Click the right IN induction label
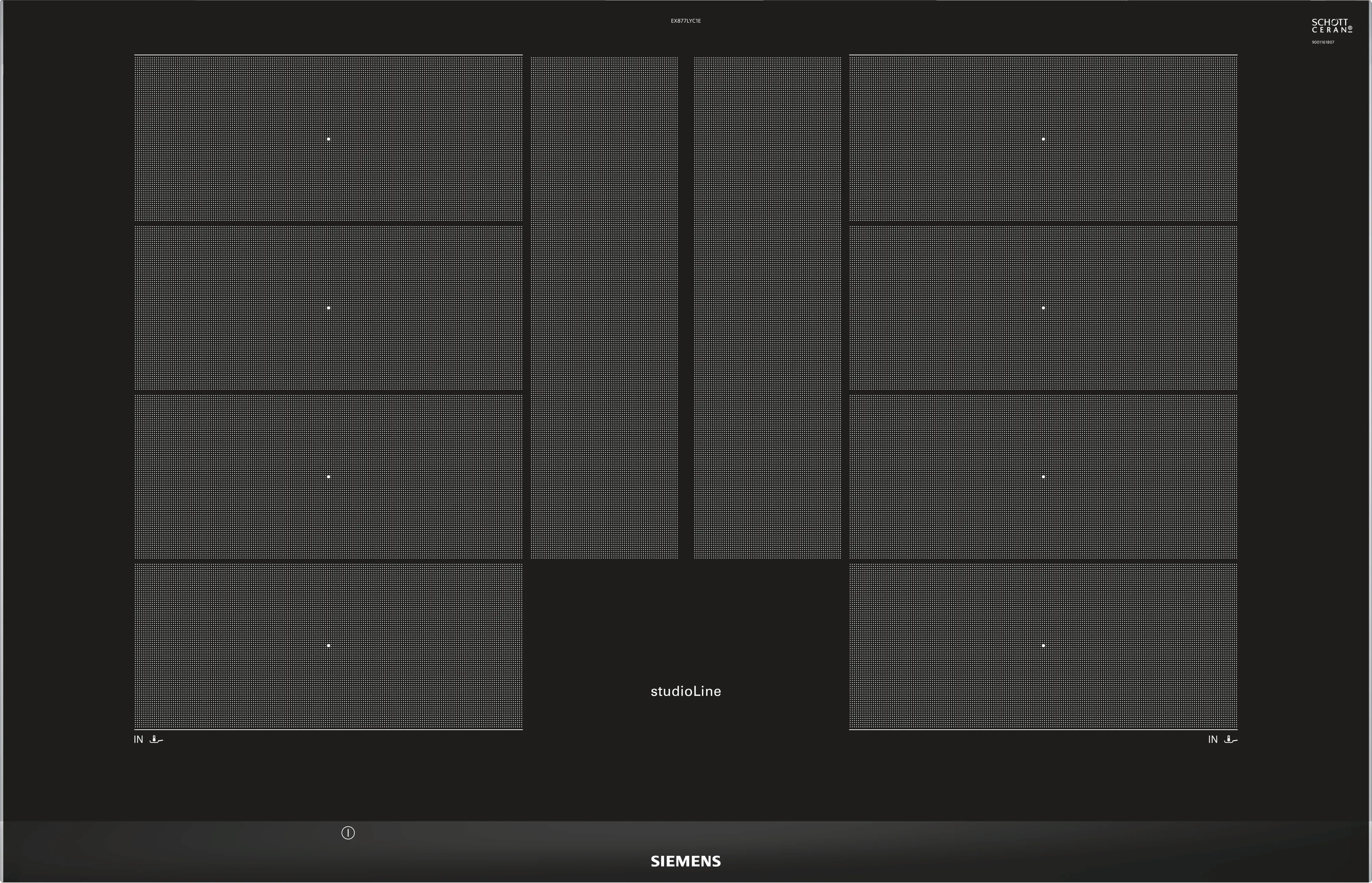The height and width of the screenshot is (883, 1372). pos(1213,740)
